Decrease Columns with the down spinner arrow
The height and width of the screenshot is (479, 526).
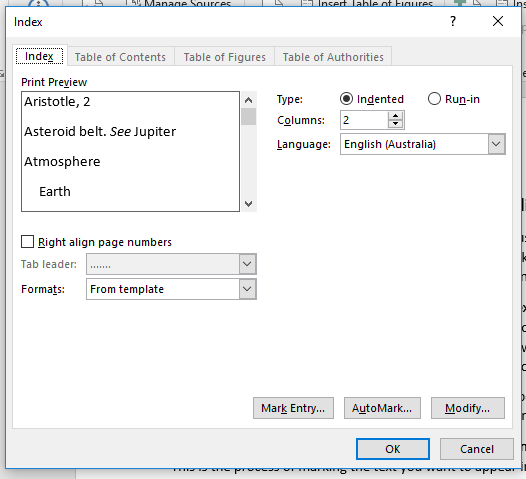point(396,124)
